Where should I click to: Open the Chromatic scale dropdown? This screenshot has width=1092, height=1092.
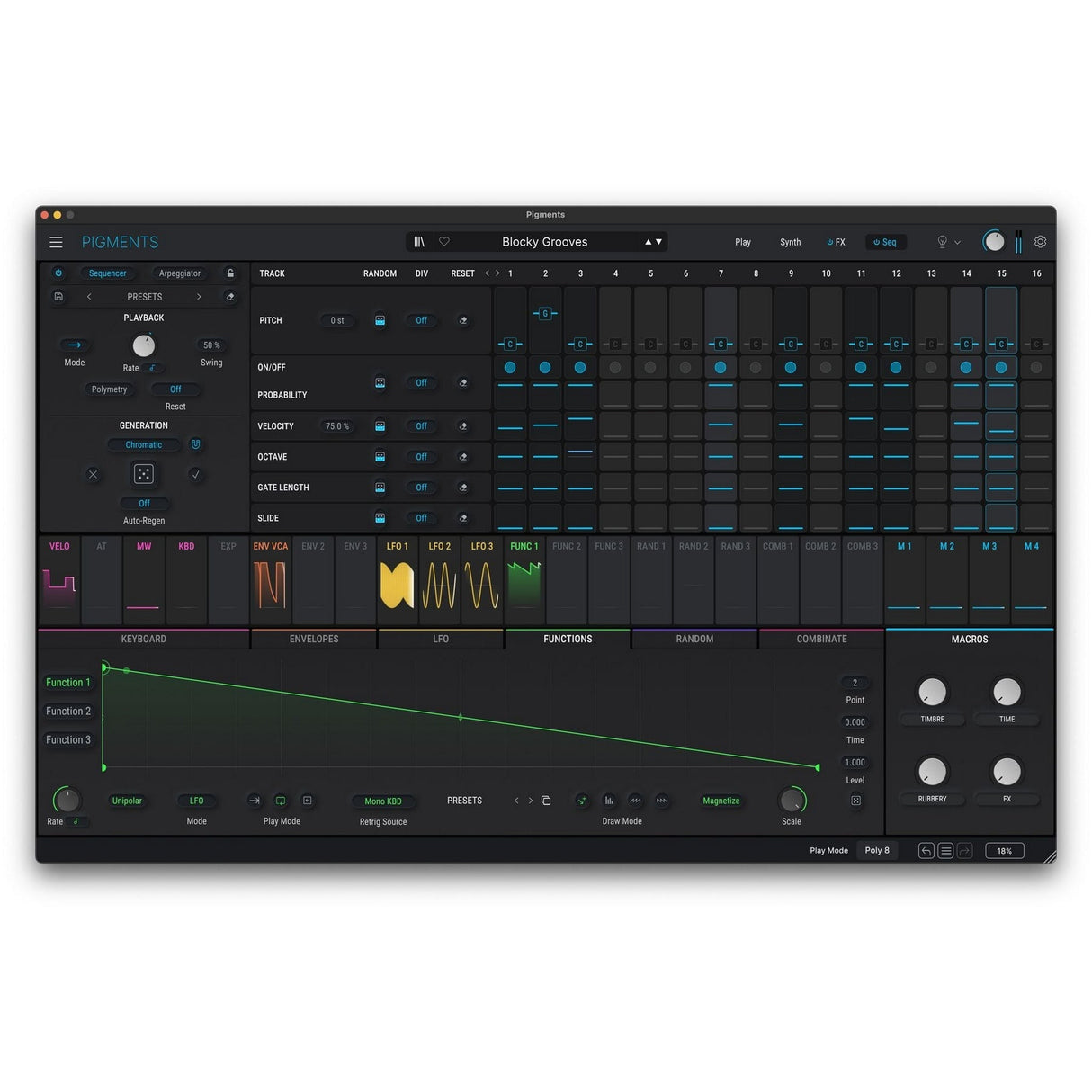tap(143, 444)
